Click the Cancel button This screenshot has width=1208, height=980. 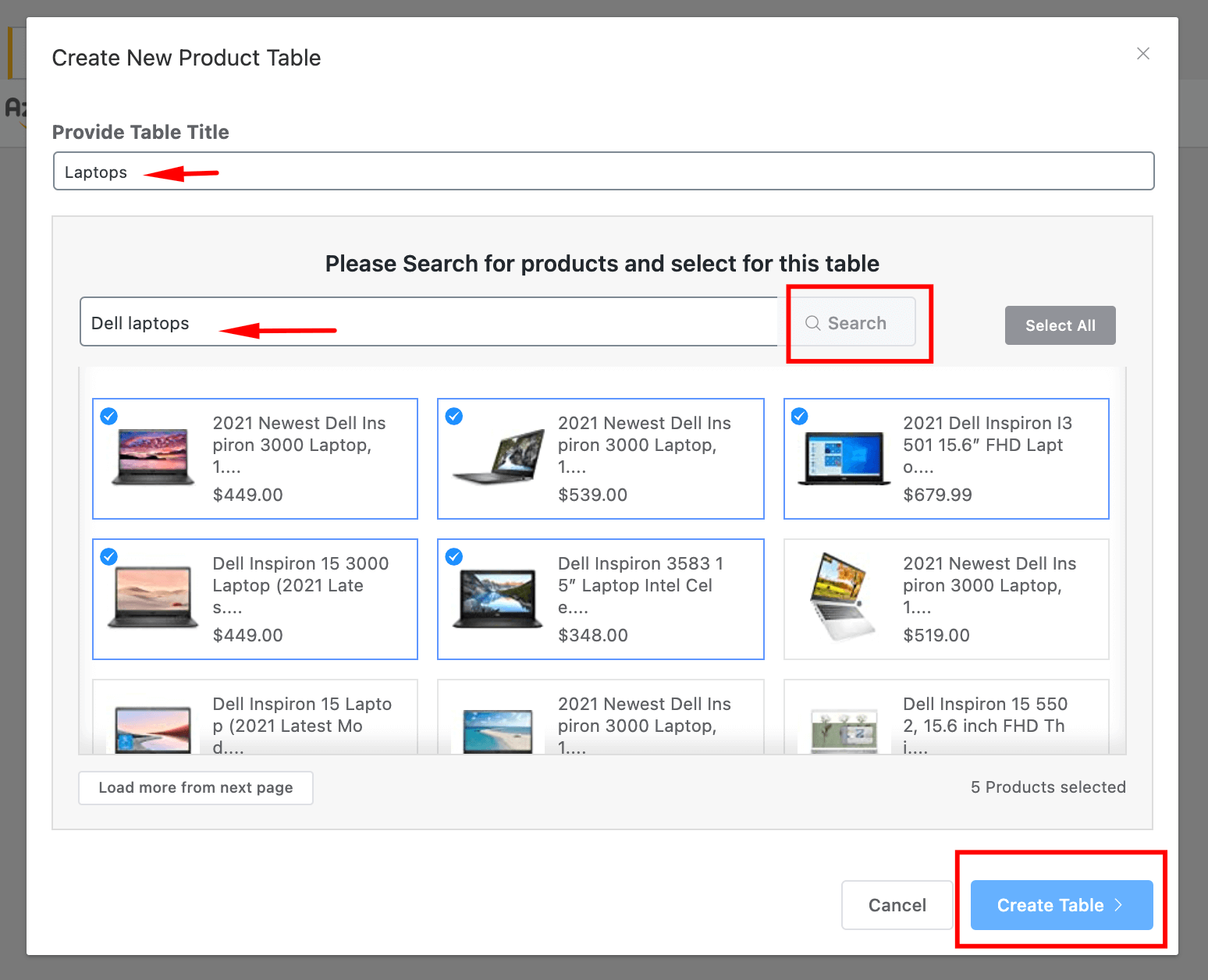[897, 905]
